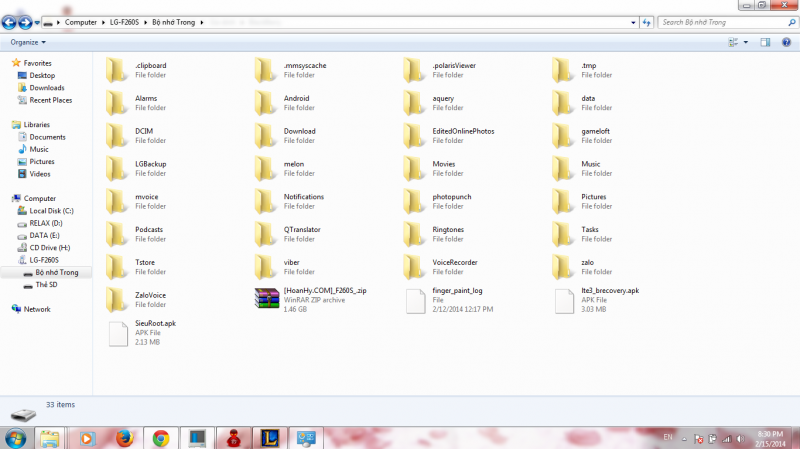
Task: Select Network in the navigation pane
Action: tap(37, 309)
